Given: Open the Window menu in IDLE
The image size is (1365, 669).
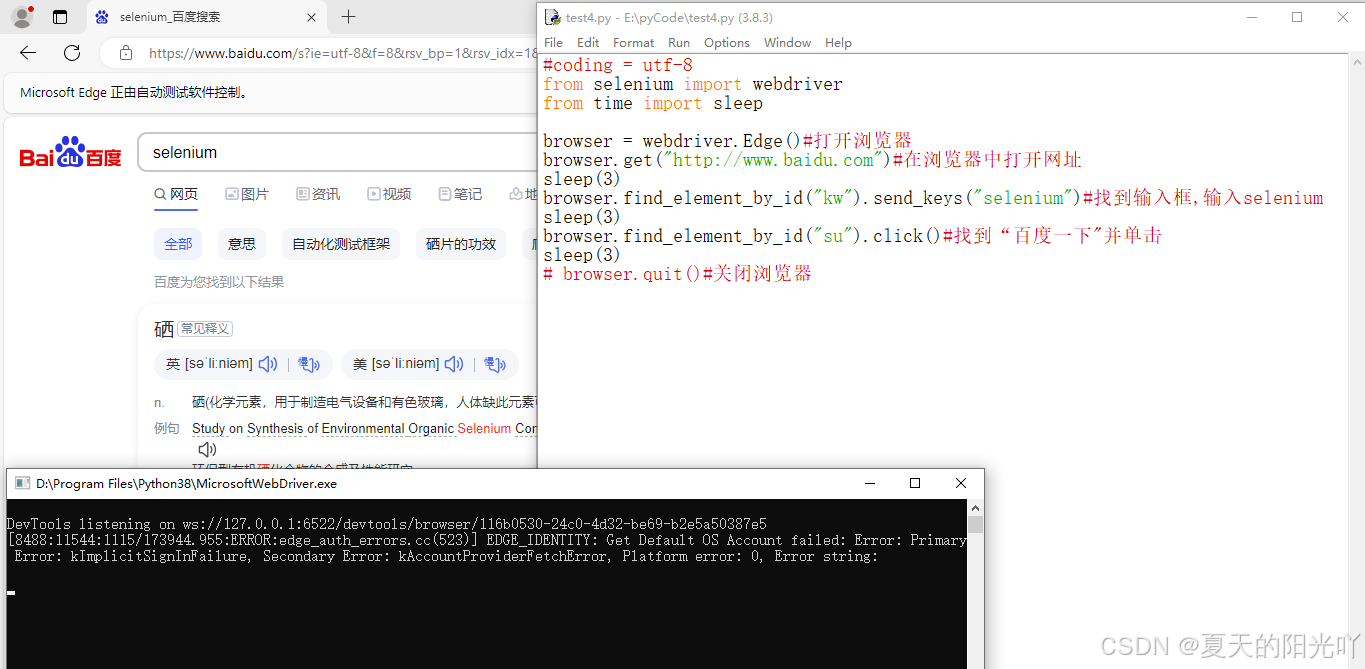Looking at the screenshot, I should [x=787, y=42].
